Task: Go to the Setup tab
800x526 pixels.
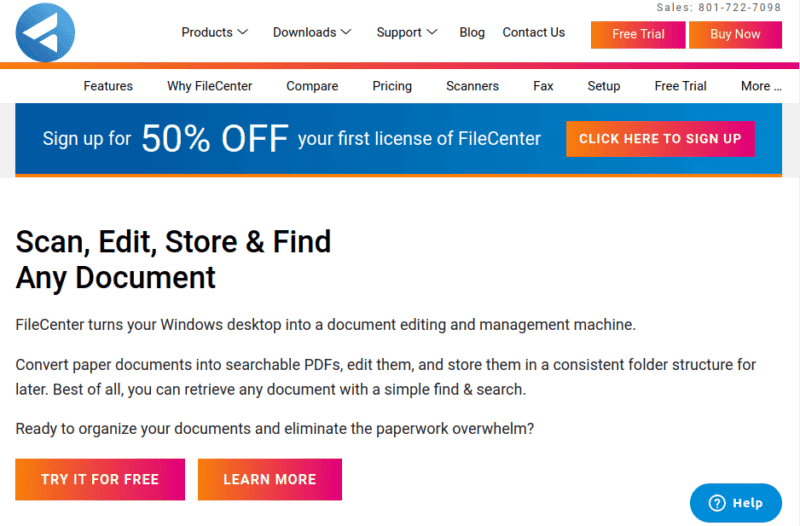Action: [x=604, y=86]
